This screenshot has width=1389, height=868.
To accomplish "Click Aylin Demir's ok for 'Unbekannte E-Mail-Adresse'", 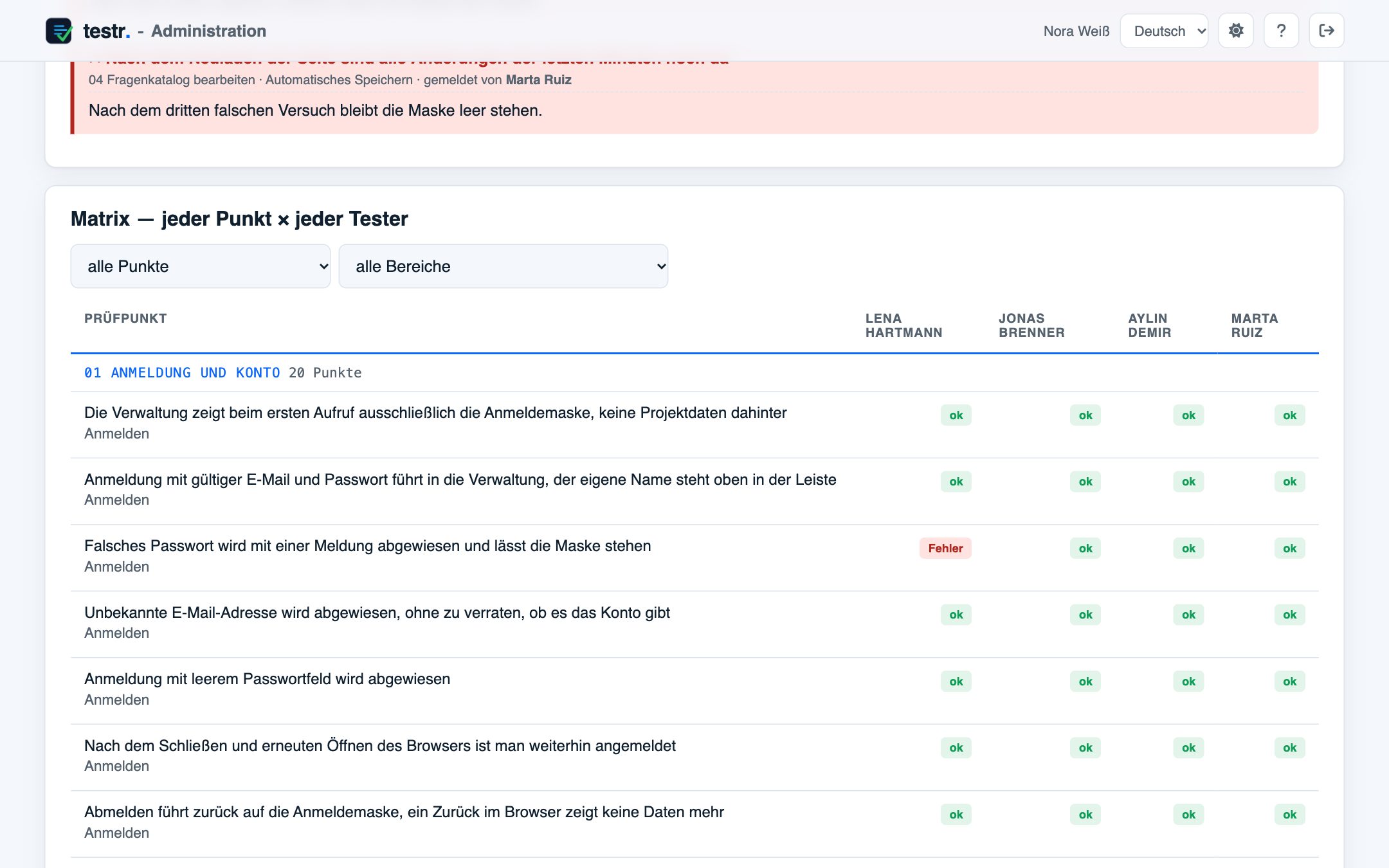I will pos(1188,615).
